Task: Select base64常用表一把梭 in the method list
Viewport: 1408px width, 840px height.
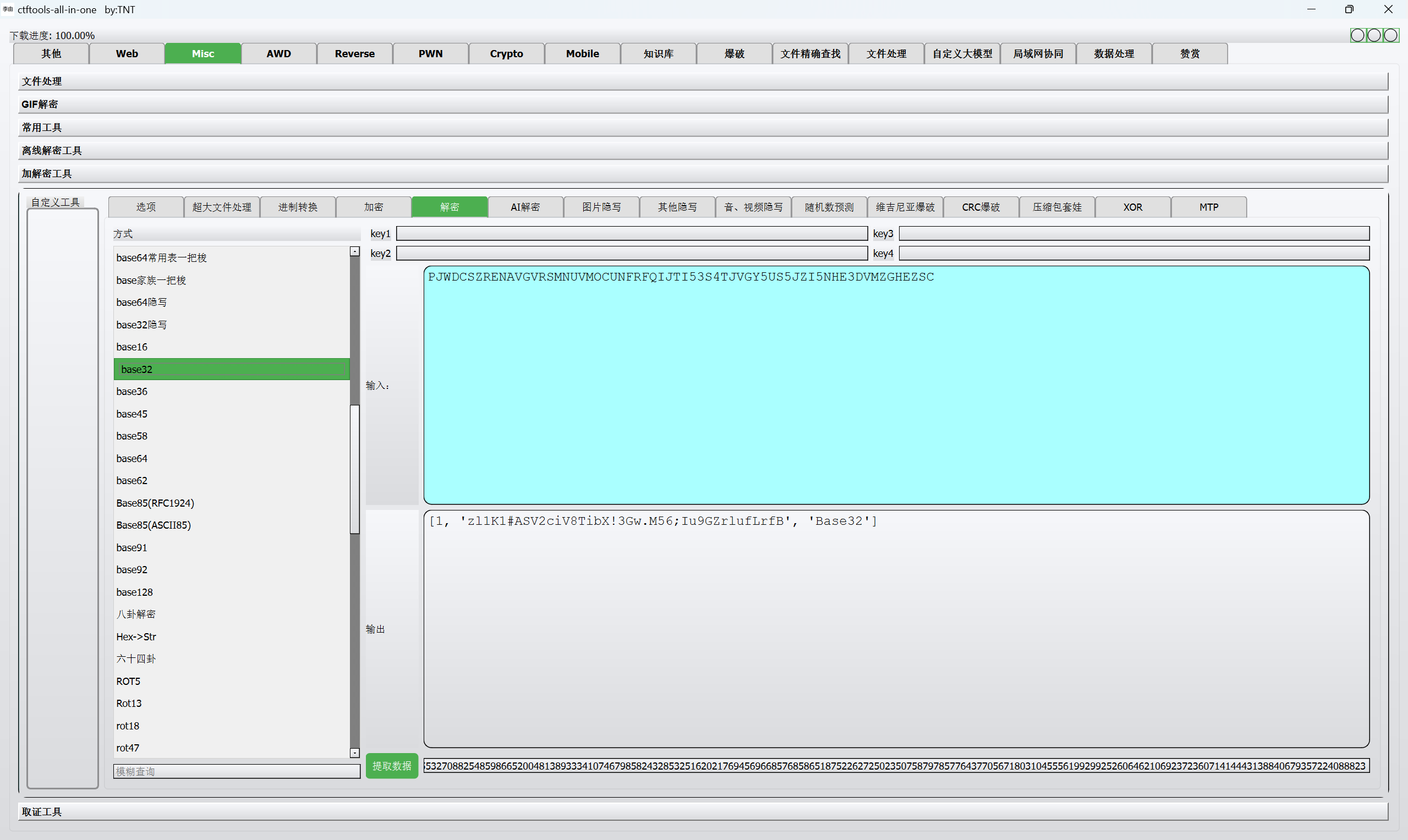Action: [232, 258]
